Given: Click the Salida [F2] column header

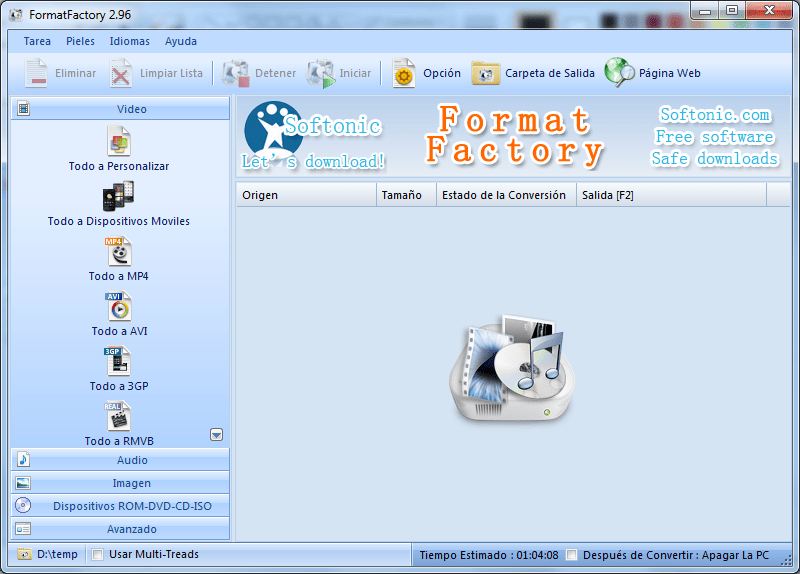Looking at the screenshot, I should click(x=671, y=195).
